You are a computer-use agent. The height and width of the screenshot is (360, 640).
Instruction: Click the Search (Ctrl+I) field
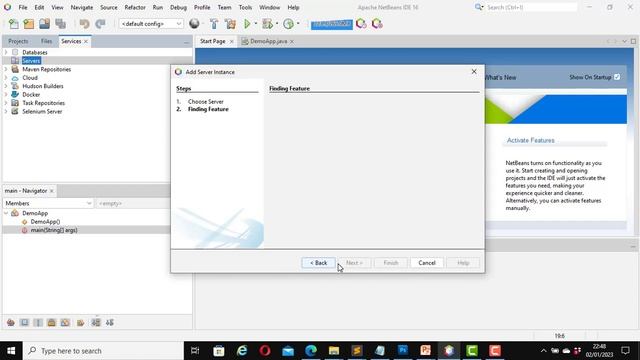click(x=531, y=7)
